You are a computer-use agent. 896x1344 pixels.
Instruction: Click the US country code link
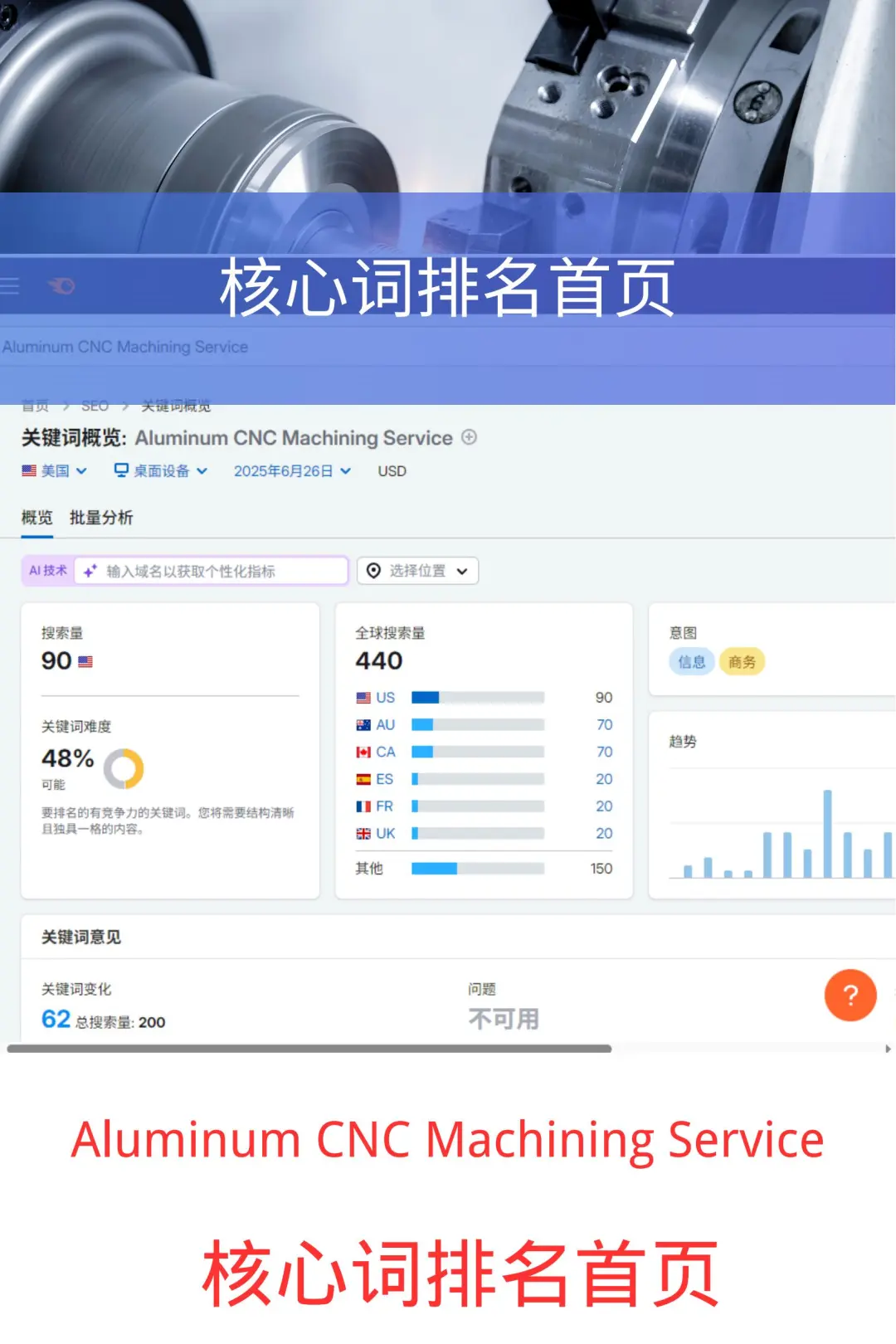[x=386, y=698]
